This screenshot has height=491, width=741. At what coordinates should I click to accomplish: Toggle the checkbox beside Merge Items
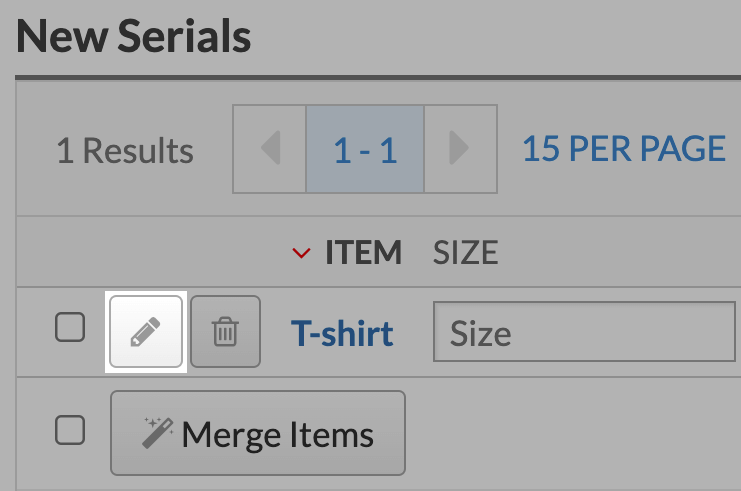(x=70, y=430)
